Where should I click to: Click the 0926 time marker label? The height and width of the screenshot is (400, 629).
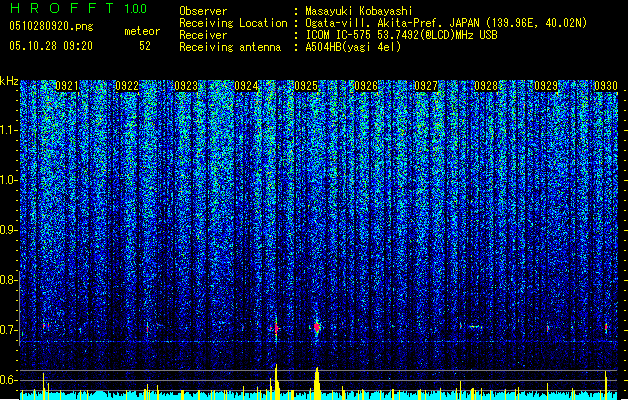366,86
